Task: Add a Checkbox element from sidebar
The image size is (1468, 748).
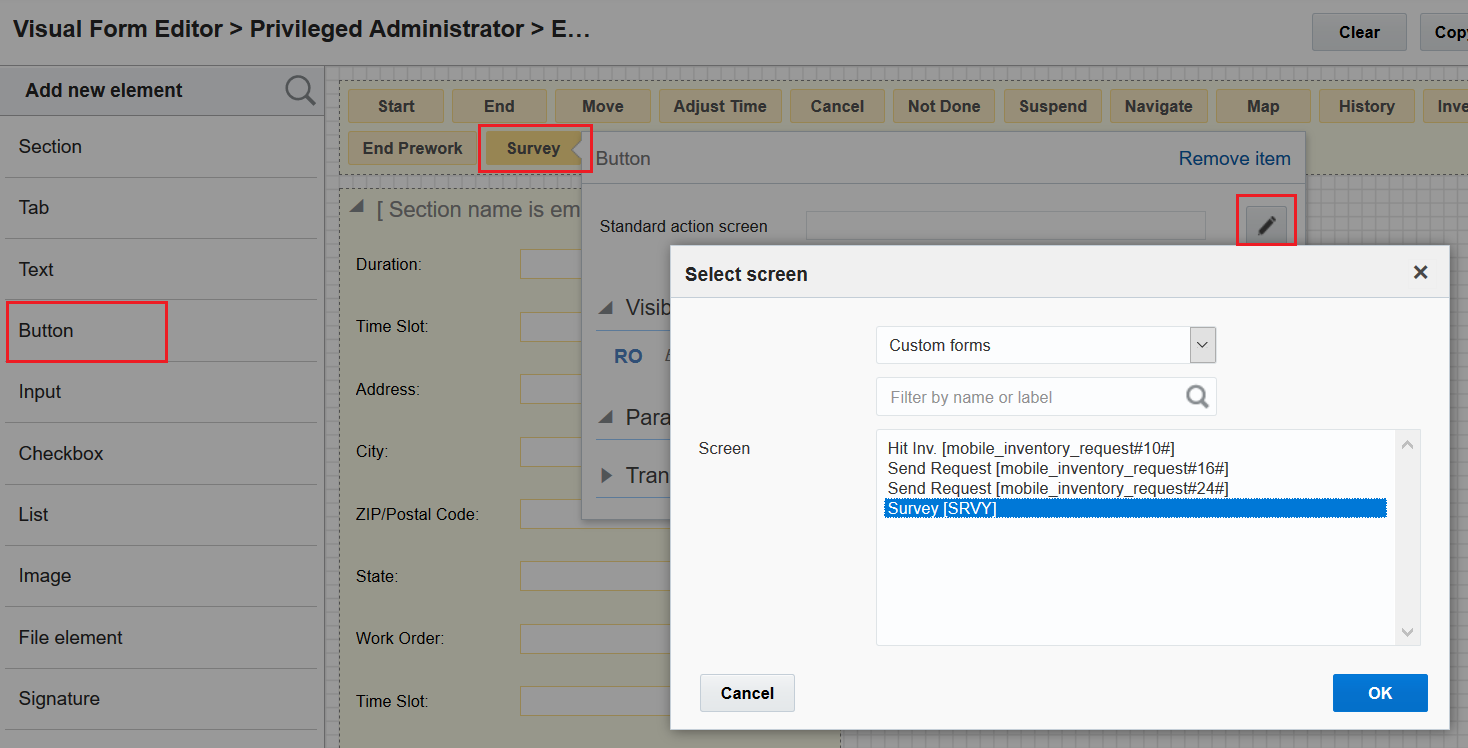Action: pyautogui.click(x=61, y=453)
